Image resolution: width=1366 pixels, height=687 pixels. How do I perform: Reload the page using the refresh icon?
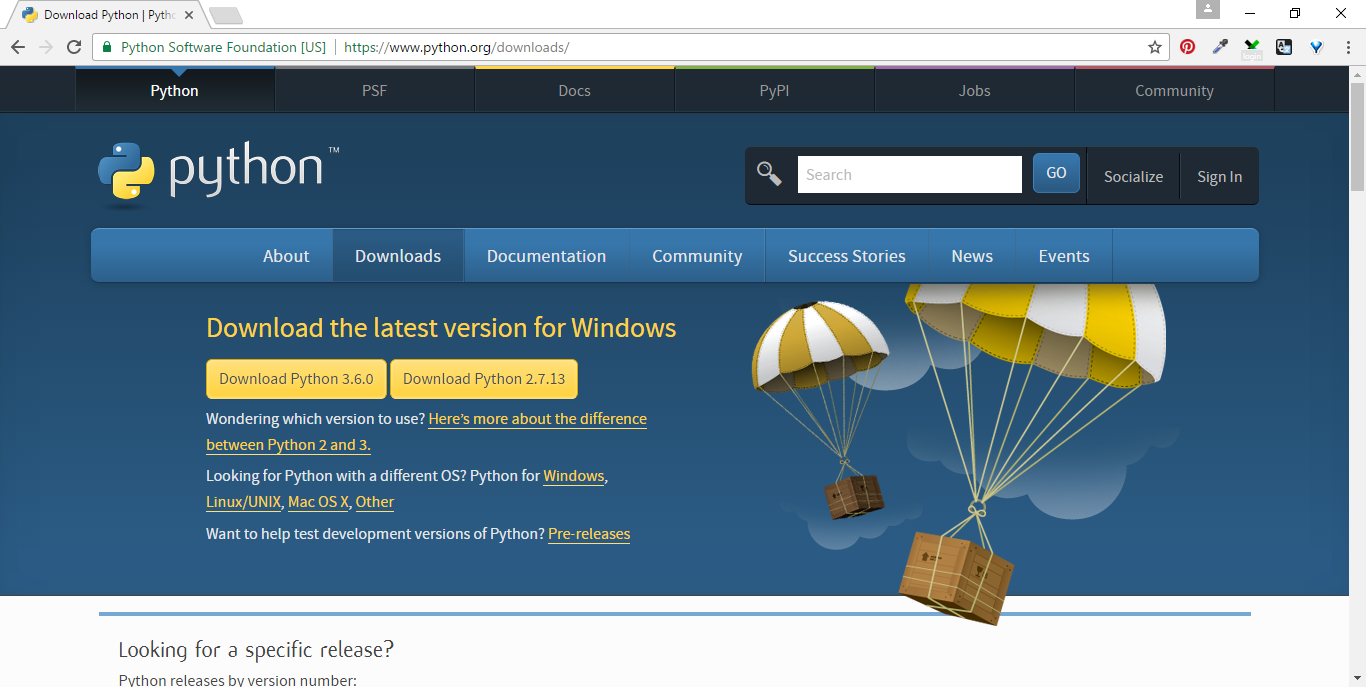coord(74,47)
